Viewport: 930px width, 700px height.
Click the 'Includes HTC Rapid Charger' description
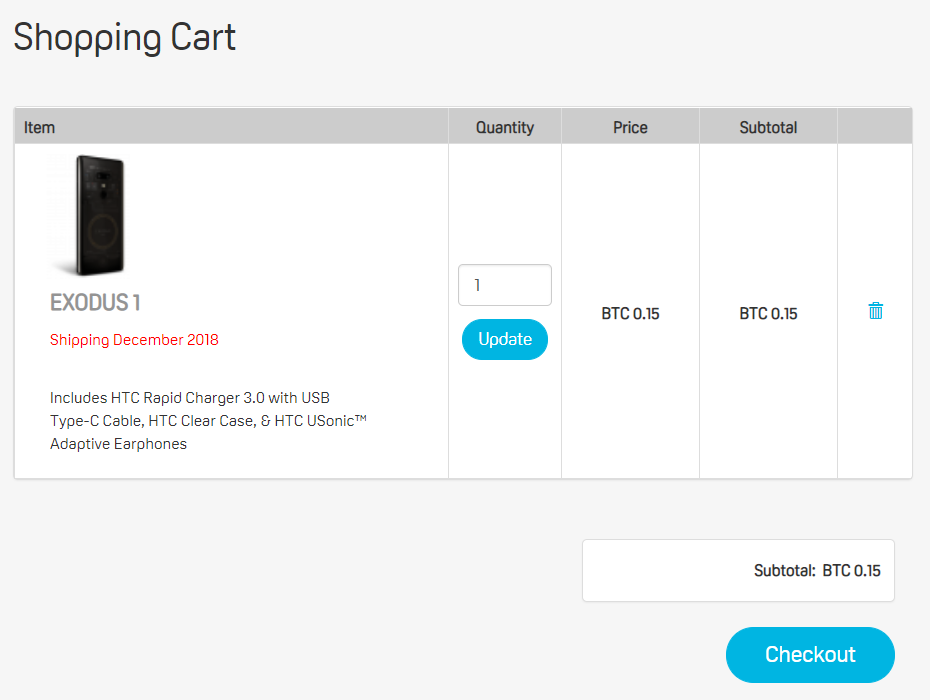pos(208,421)
